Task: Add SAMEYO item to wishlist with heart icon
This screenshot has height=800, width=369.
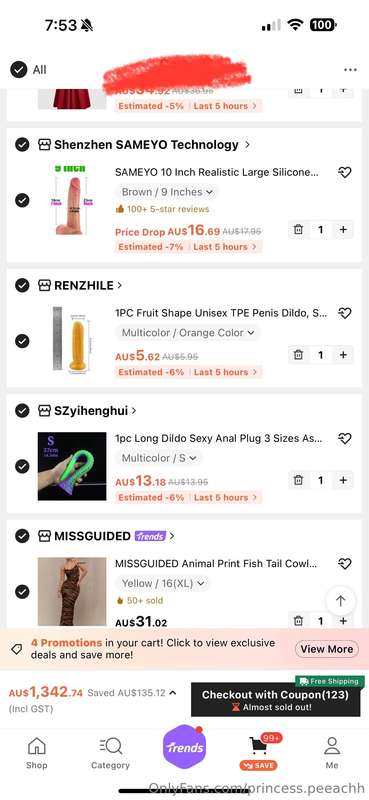Action: (x=345, y=172)
